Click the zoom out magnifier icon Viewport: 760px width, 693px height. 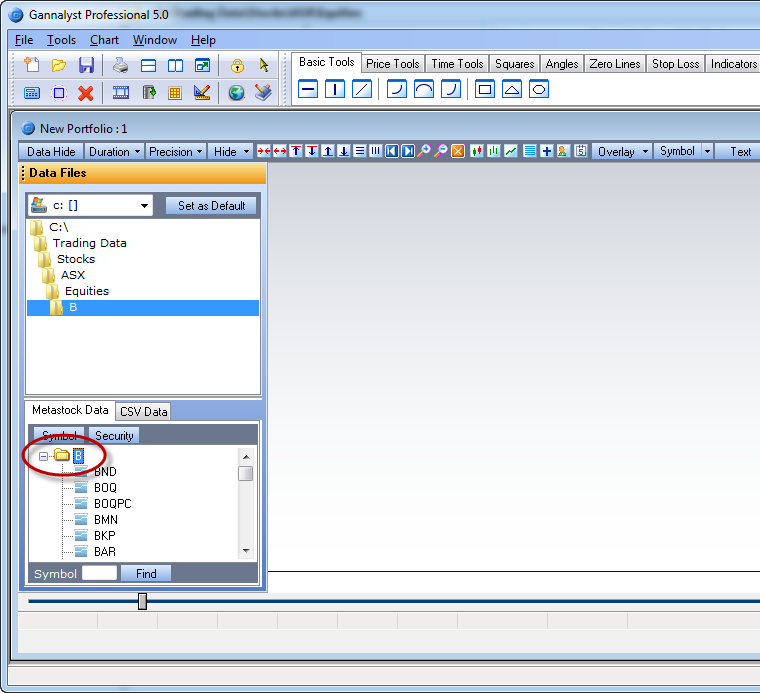(x=441, y=151)
